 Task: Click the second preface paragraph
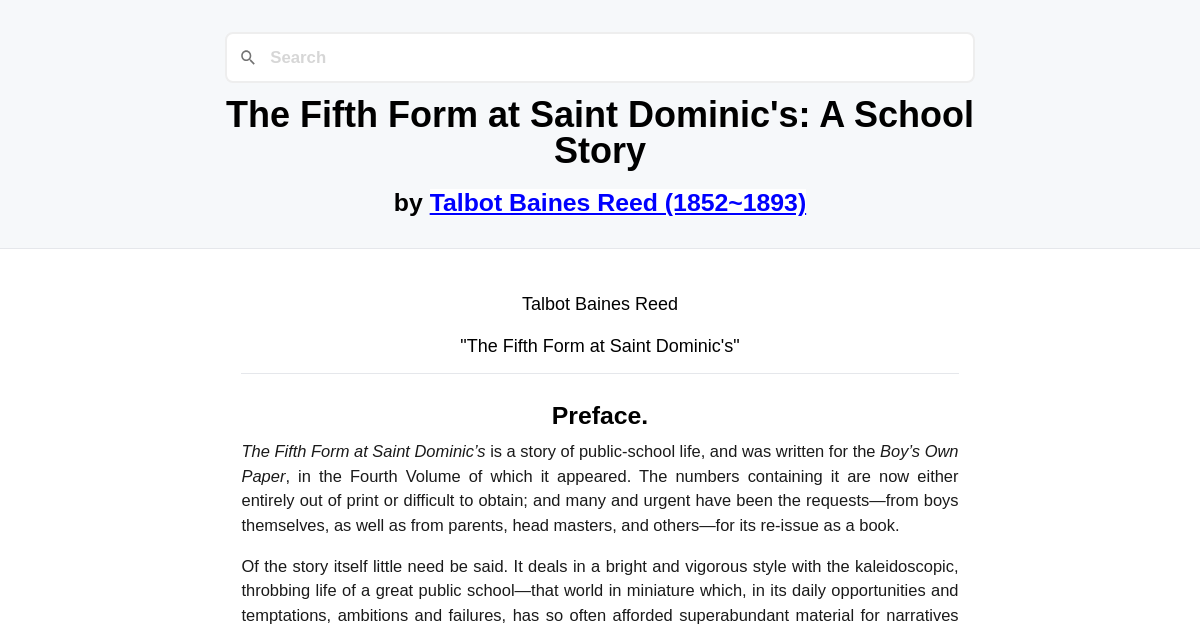click(x=600, y=590)
